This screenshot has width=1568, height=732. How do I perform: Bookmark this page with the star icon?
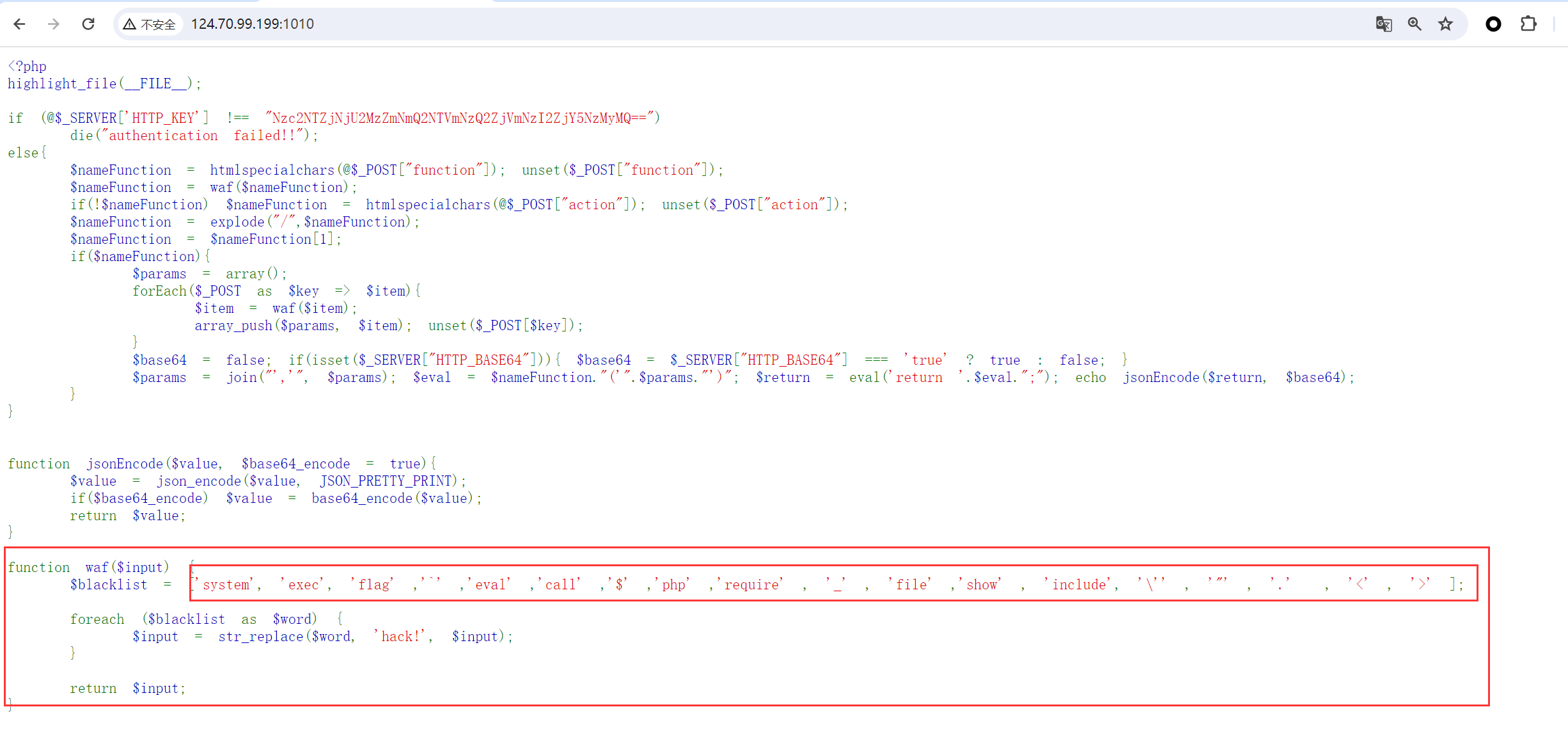(x=1445, y=24)
